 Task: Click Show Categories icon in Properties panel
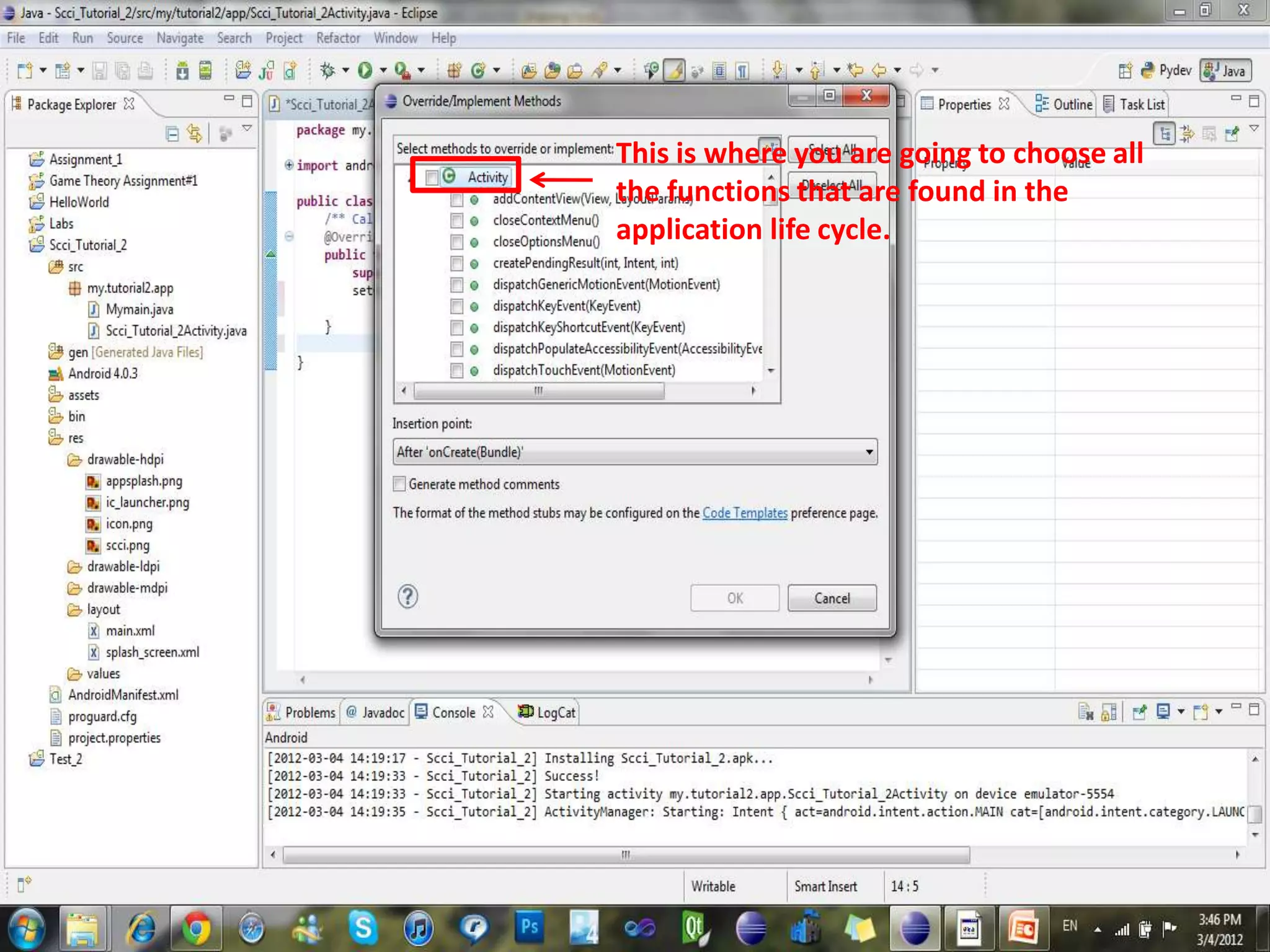click(1165, 133)
